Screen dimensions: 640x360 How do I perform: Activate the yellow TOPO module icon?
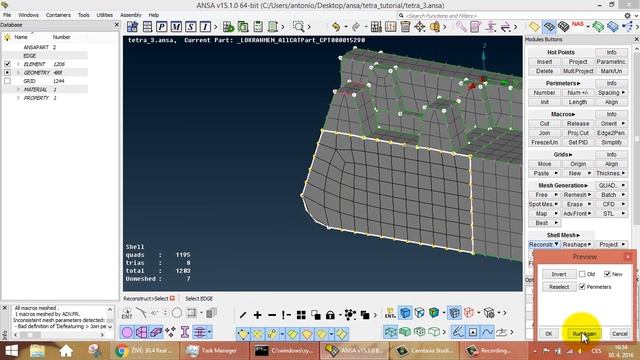pos(534,27)
